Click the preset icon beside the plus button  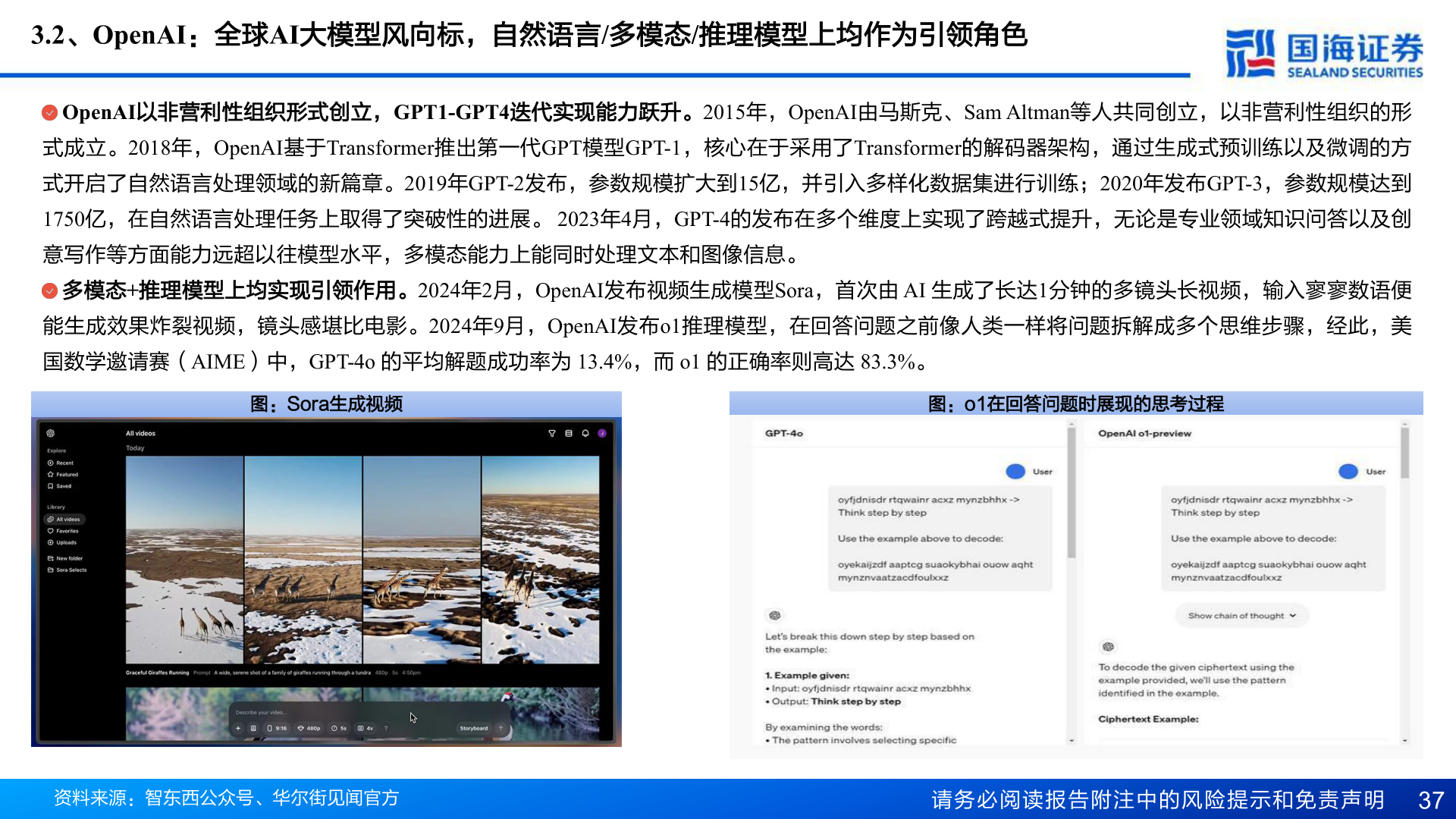click(x=253, y=728)
